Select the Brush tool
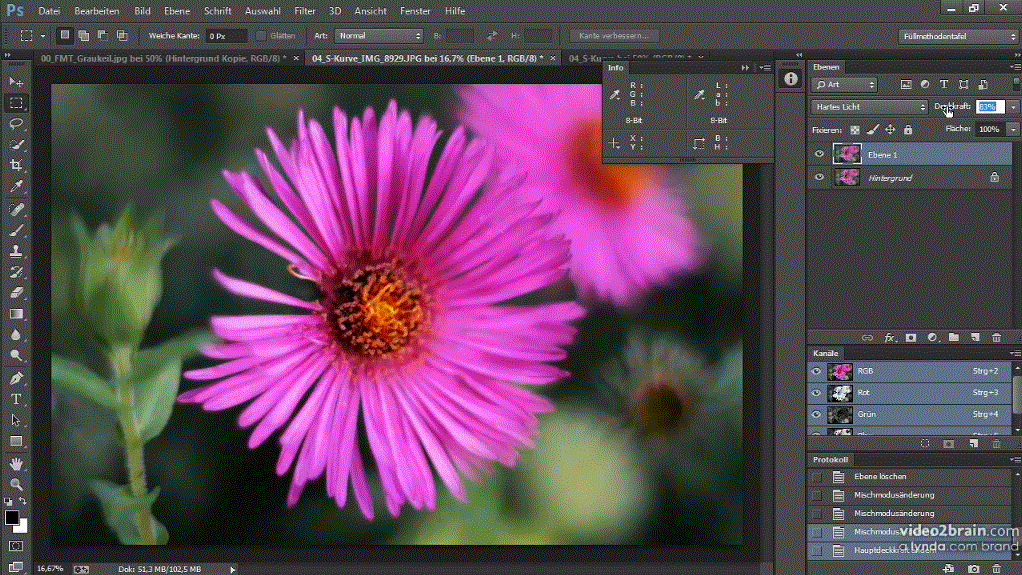The height and width of the screenshot is (575, 1022). pyautogui.click(x=16, y=230)
